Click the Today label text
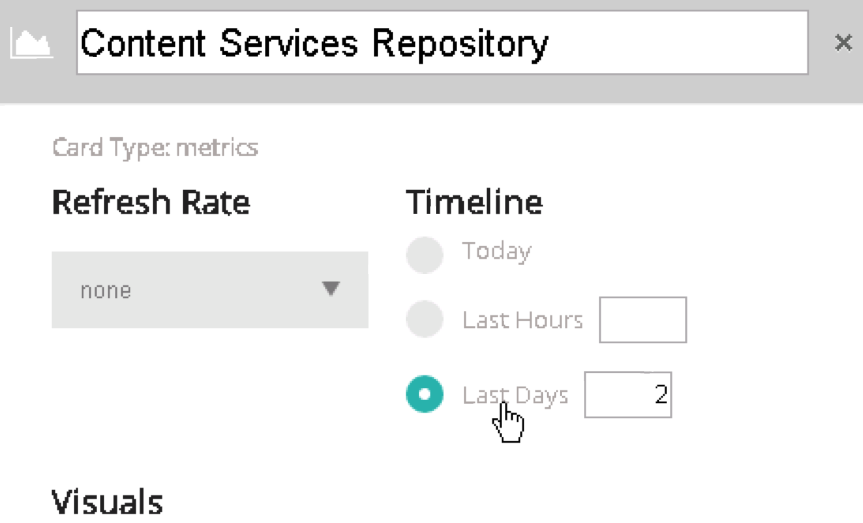This screenshot has width=863, height=523. coord(496,252)
